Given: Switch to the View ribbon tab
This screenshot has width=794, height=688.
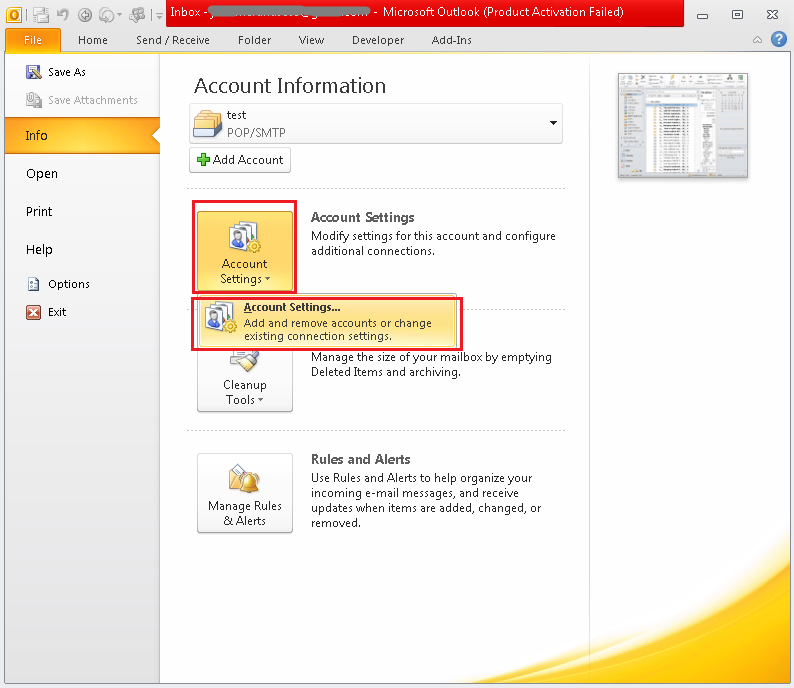Looking at the screenshot, I should tap(311, 40).
